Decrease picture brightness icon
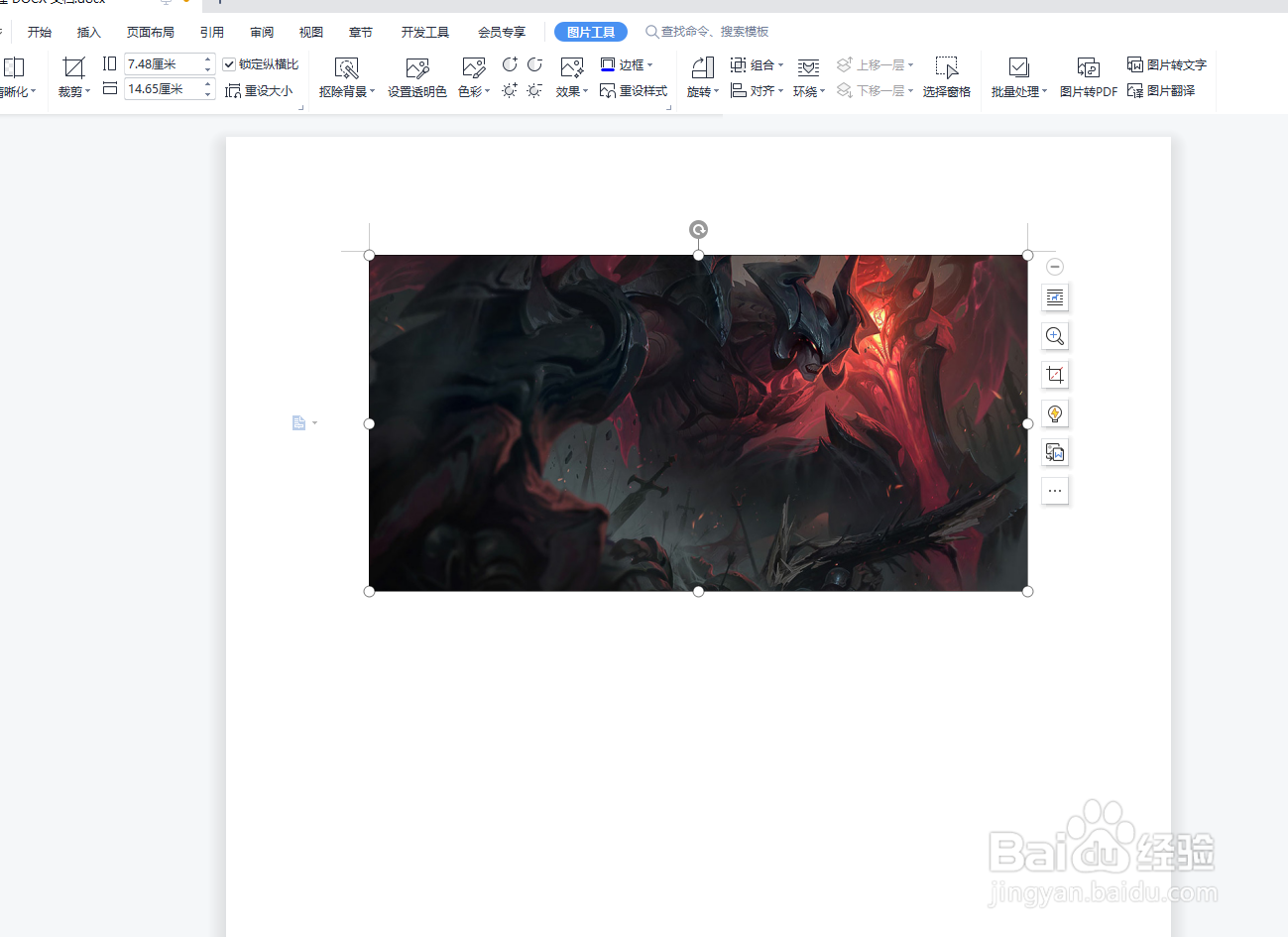Viewport: 1288px width, 937px height. [534, 90]
